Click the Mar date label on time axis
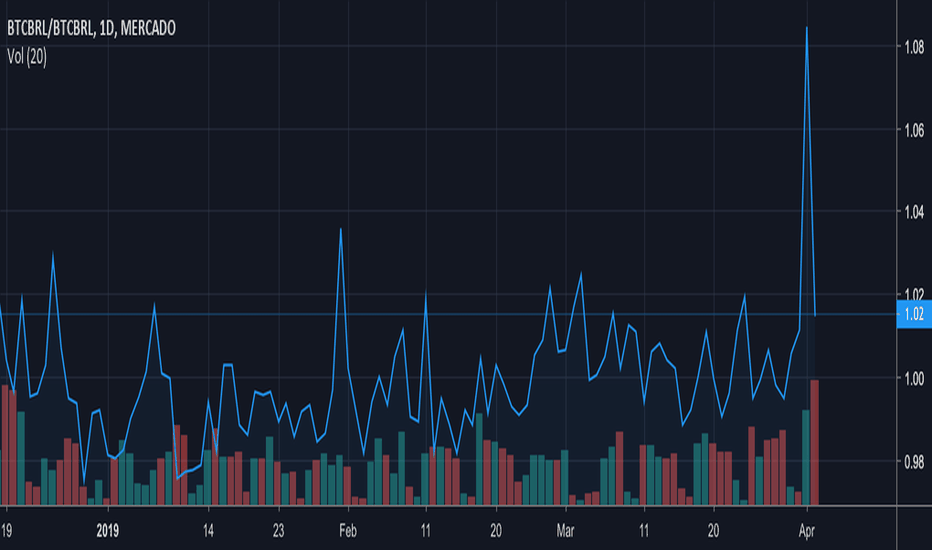This screenshot has width=932, height=550. [565, 531]
